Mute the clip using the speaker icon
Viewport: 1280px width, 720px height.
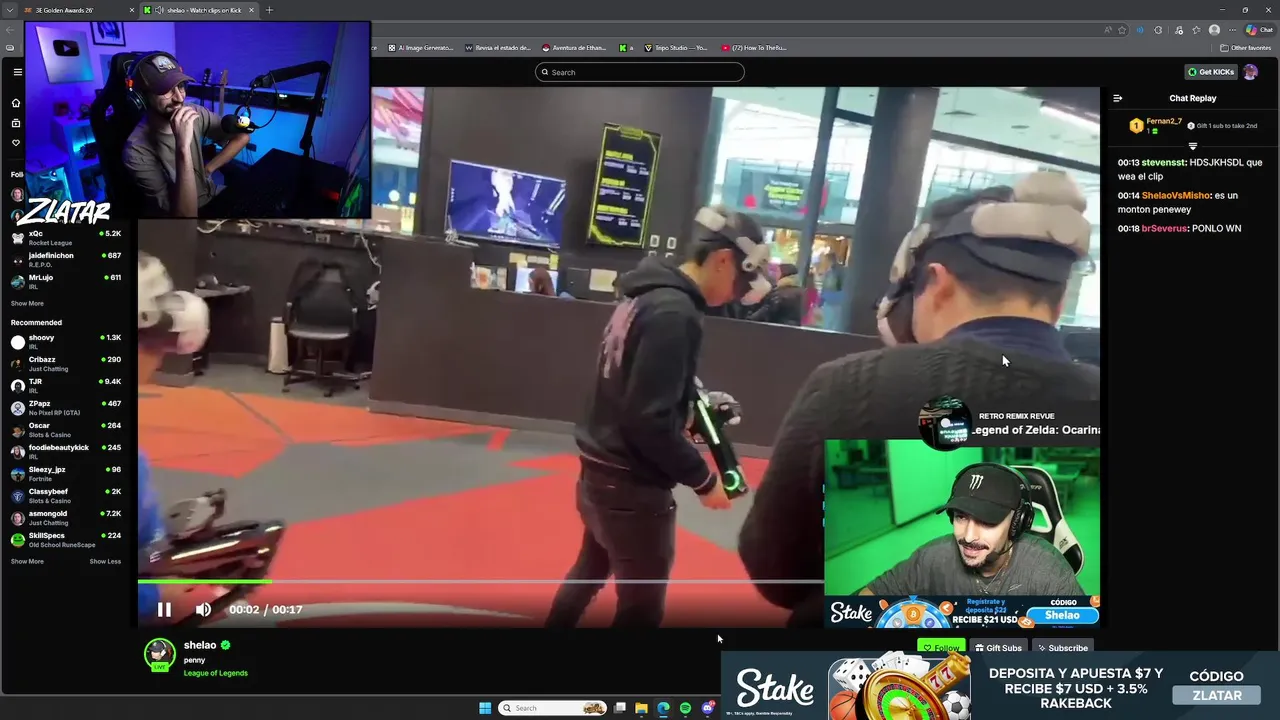(203, 609)
